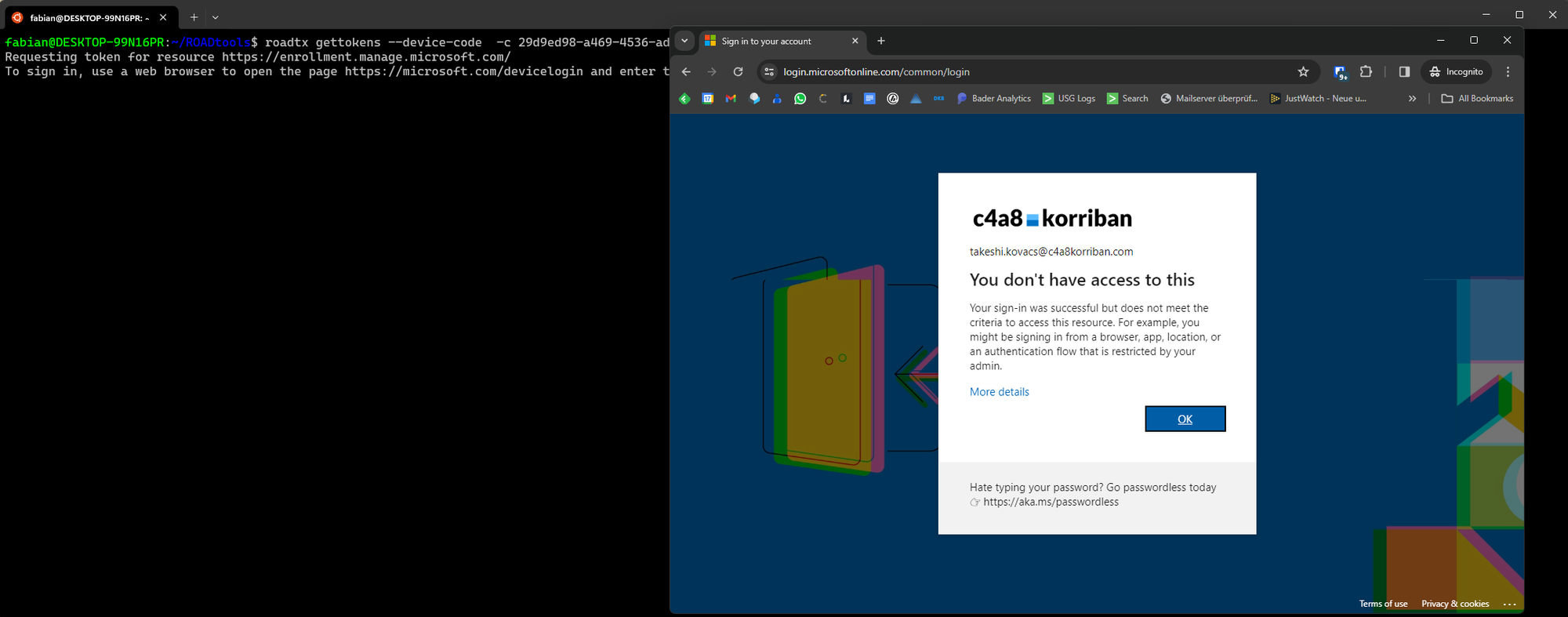Click the OK button in the dialog

pyautogui.click(x=1185, y=419)
